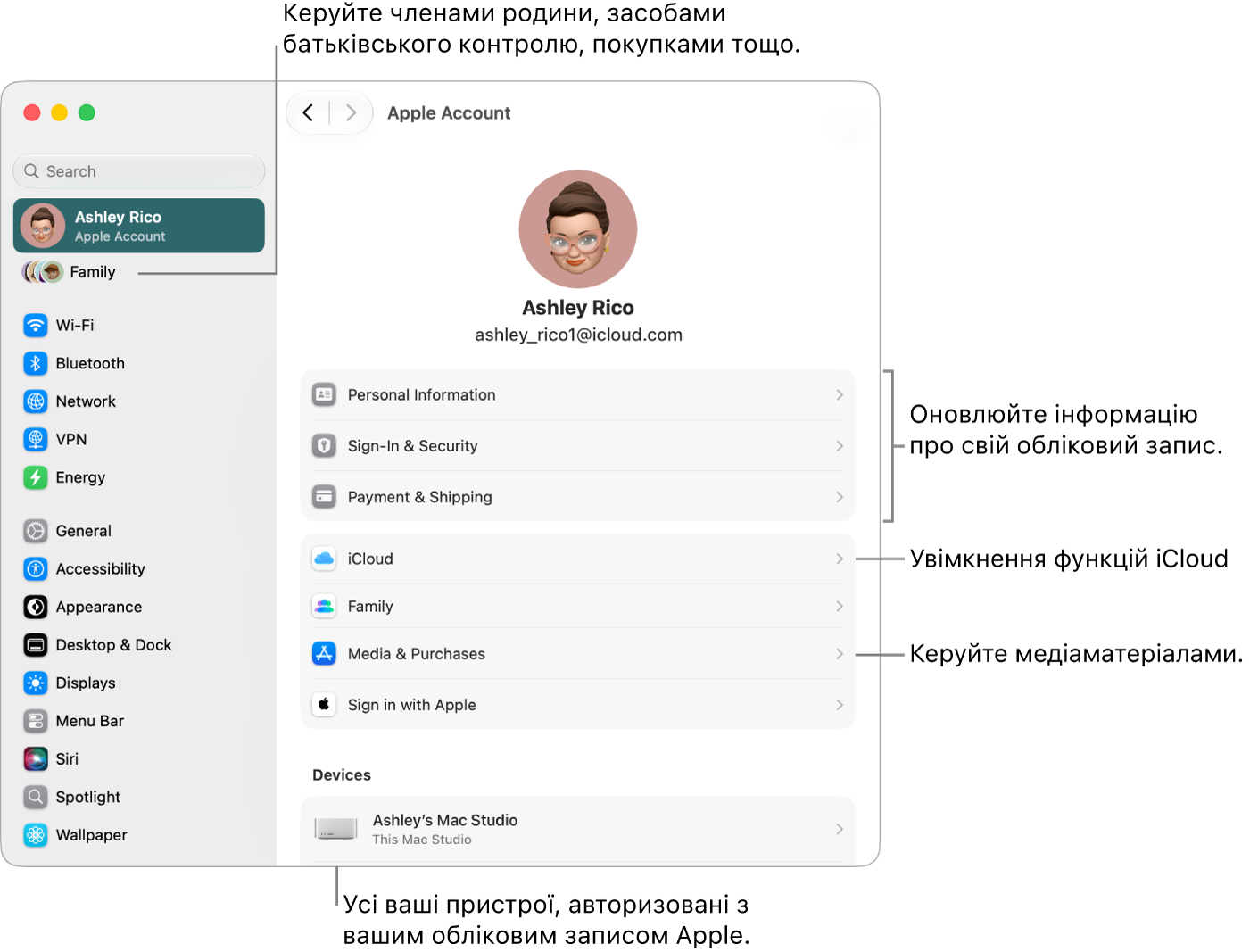Click the Family people icon in main pane
This screenshot has width=1258, height=952.
point(324,606)
